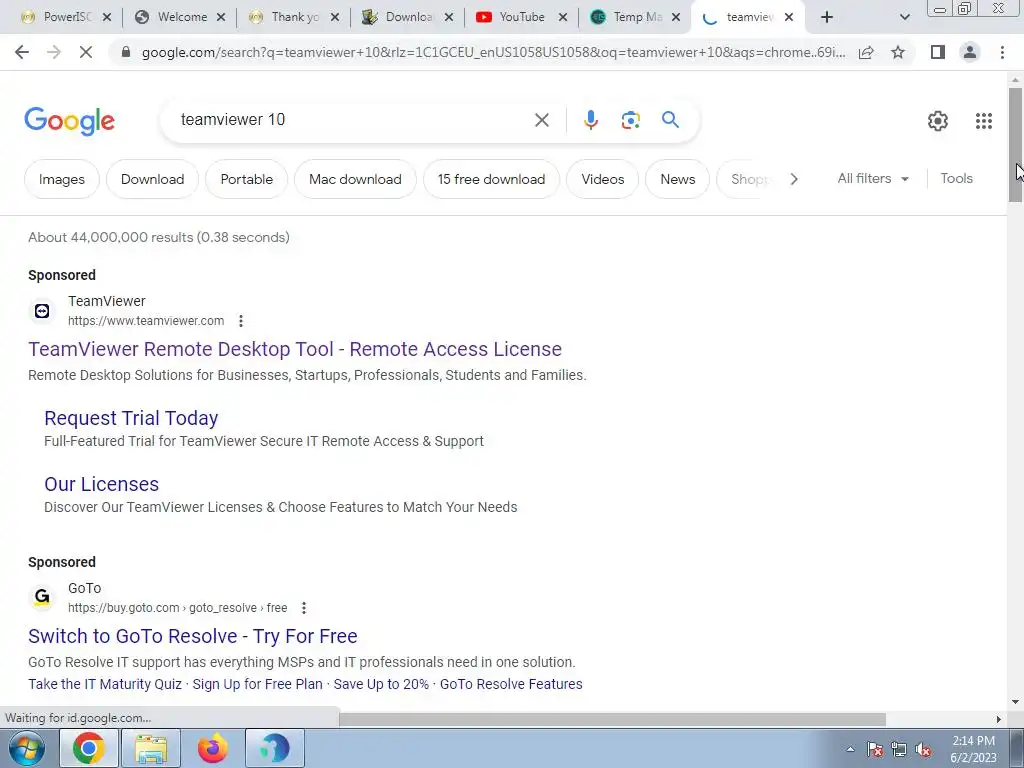Image resolution: width=1024 pixels, height=768 pixels.
Task: Open the Chrome profile avatar
Action: pos(970,52)
